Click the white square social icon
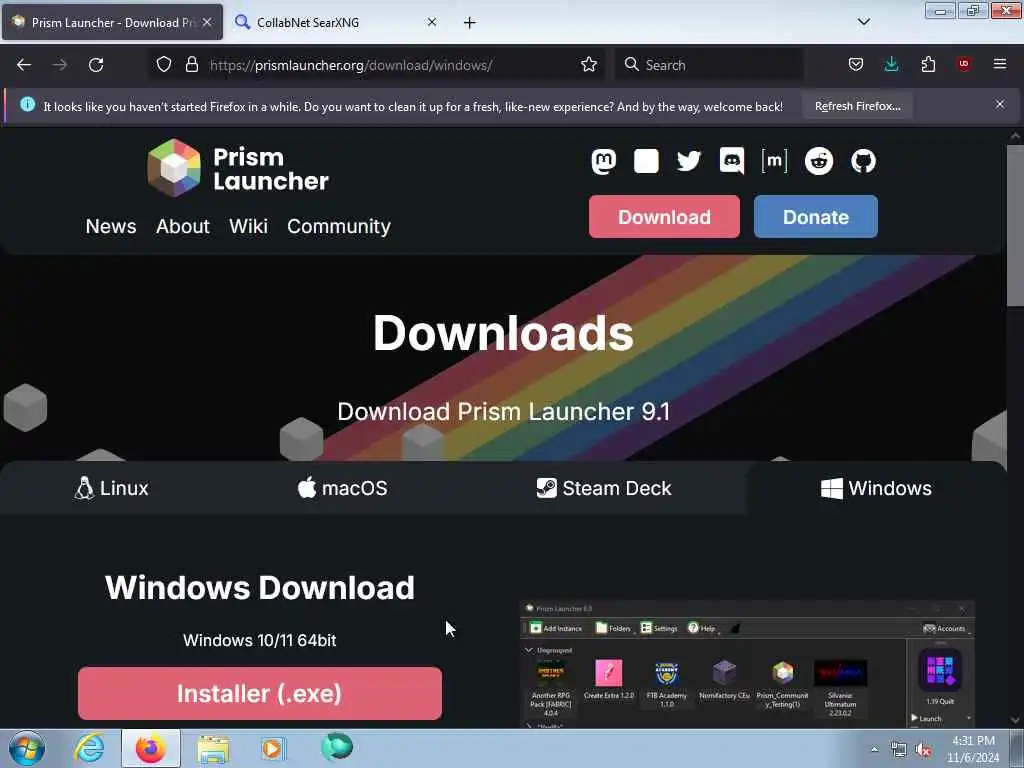 click(x=647, y=161)
